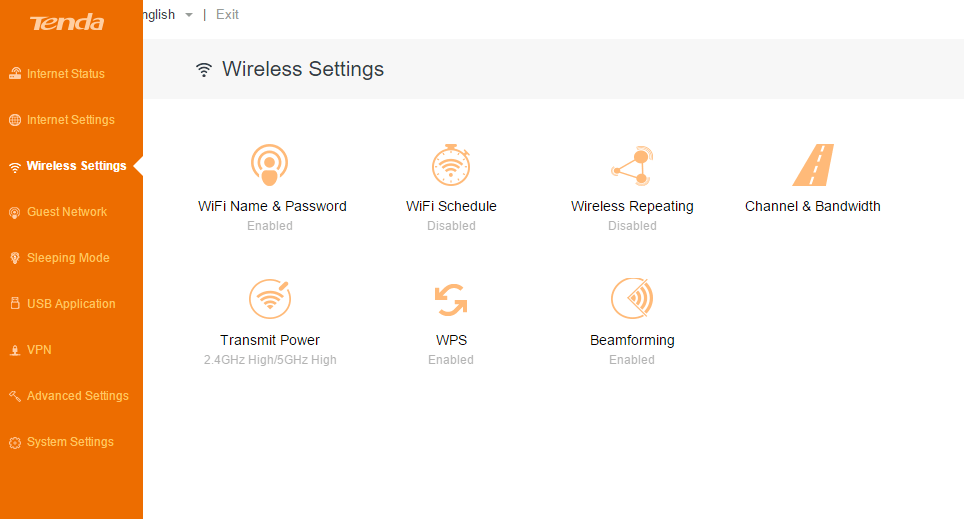
Task: Select Guest Network sidebar item
Action: 67,212
